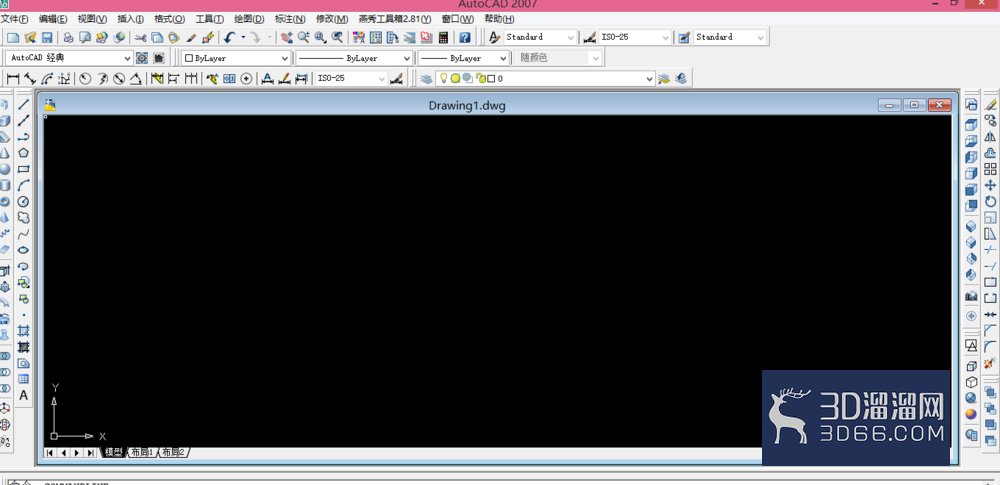
Task: Select the Cut scissors icon
Action: click(140, 38)
